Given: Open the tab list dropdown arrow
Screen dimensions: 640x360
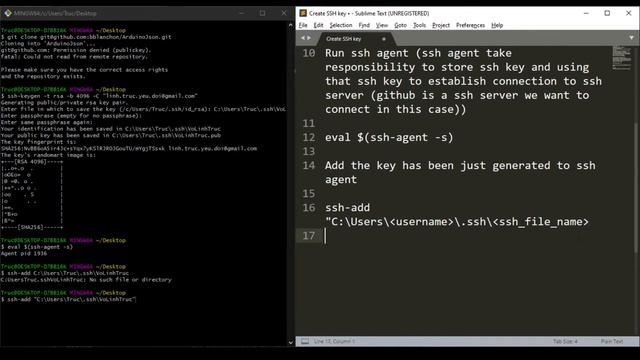Looking at the screenshot, I should (631, 38).
